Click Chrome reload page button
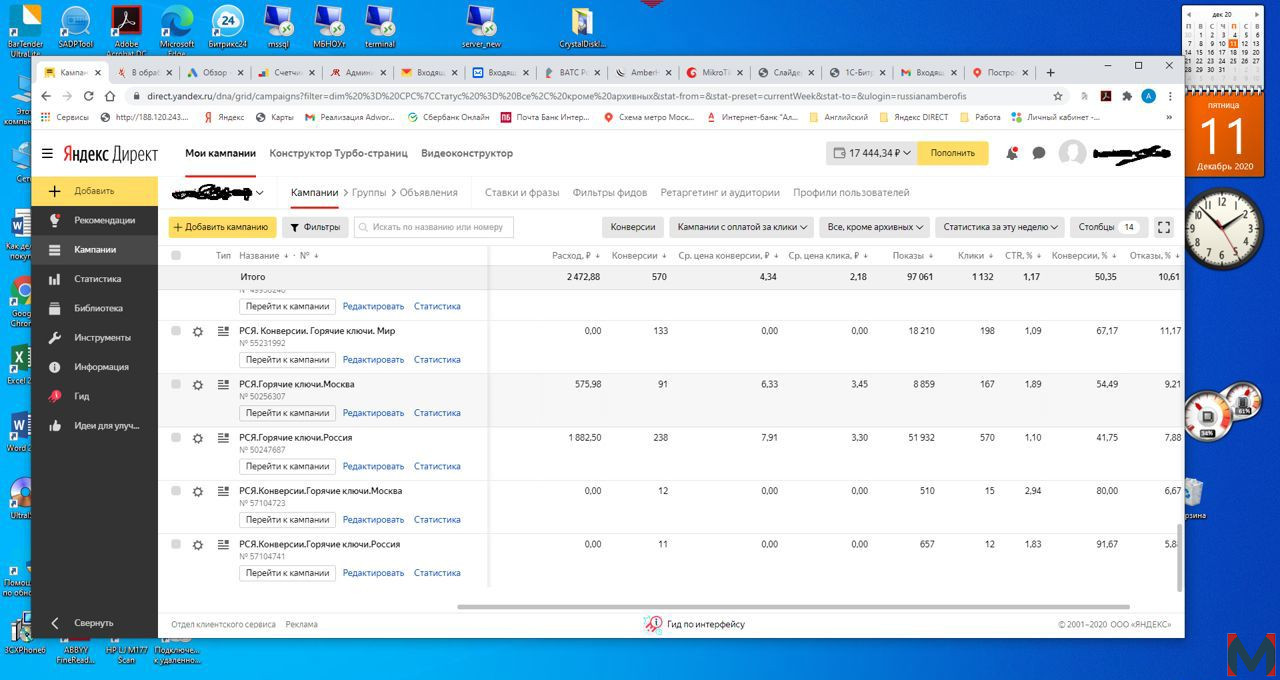 tap(89, 96)
